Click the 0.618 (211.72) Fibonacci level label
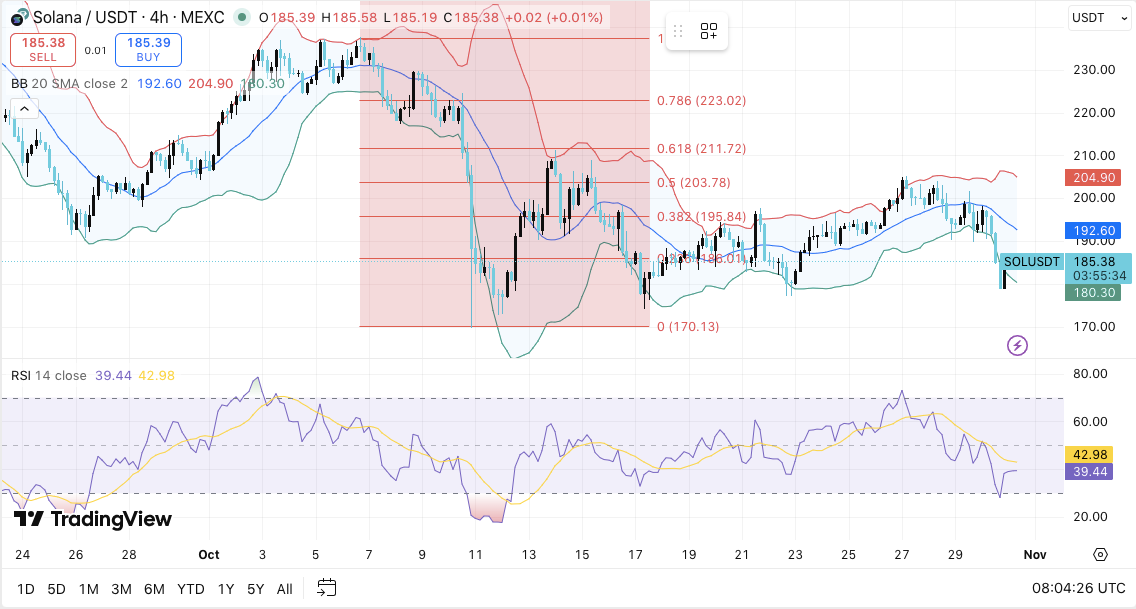 tap(701, 148)
